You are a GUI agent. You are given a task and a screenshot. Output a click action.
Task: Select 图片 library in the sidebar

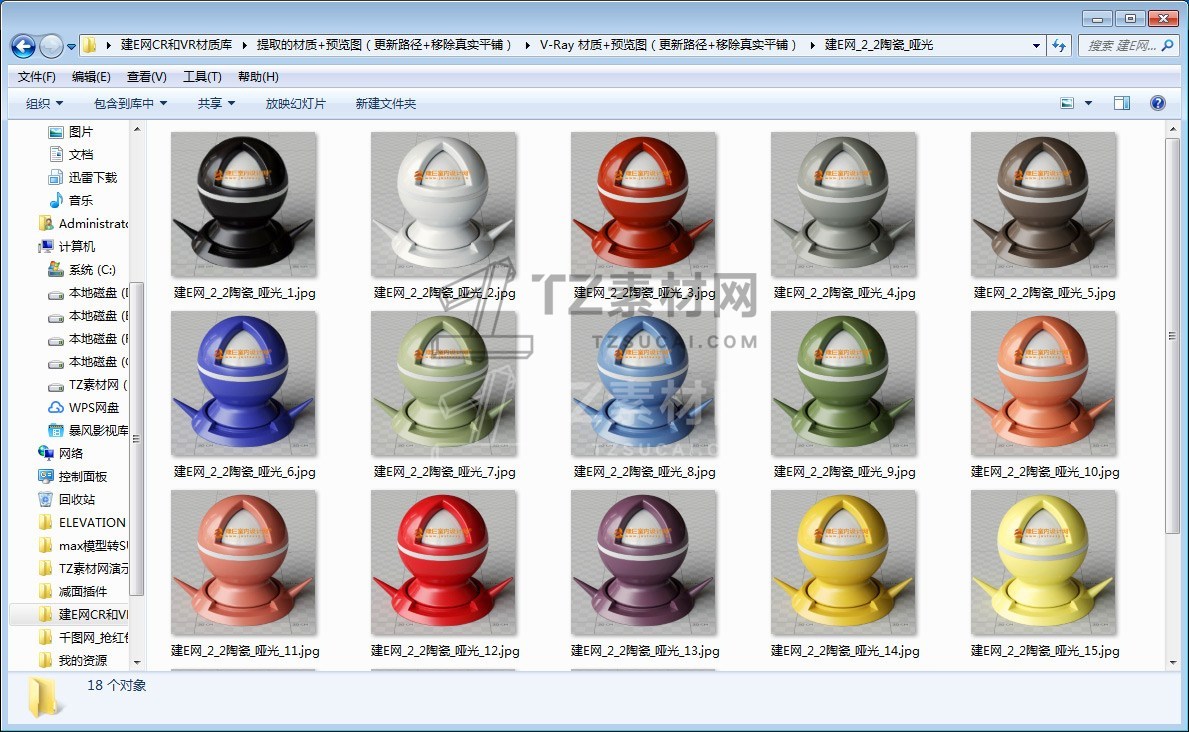(x=71, y=132)
